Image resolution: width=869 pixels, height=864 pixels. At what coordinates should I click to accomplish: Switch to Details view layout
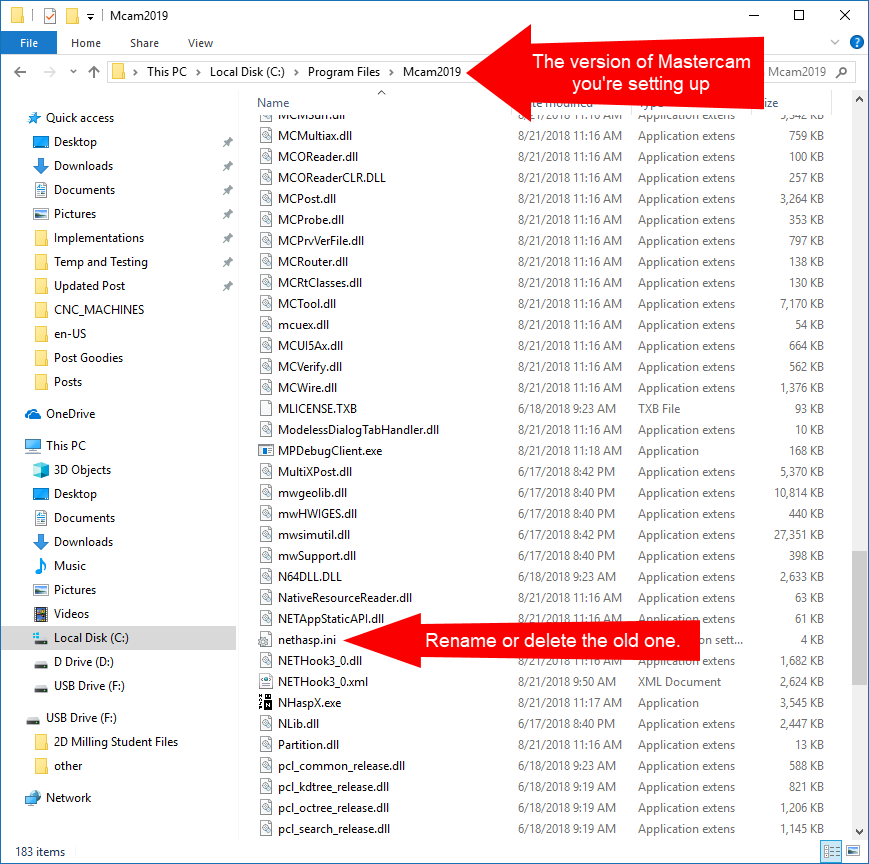point(831,852)
